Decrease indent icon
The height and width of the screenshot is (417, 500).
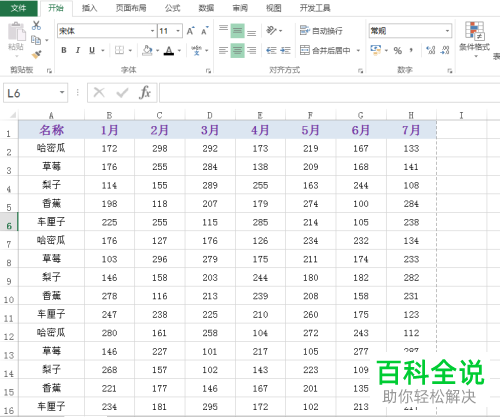click(271, 50)
